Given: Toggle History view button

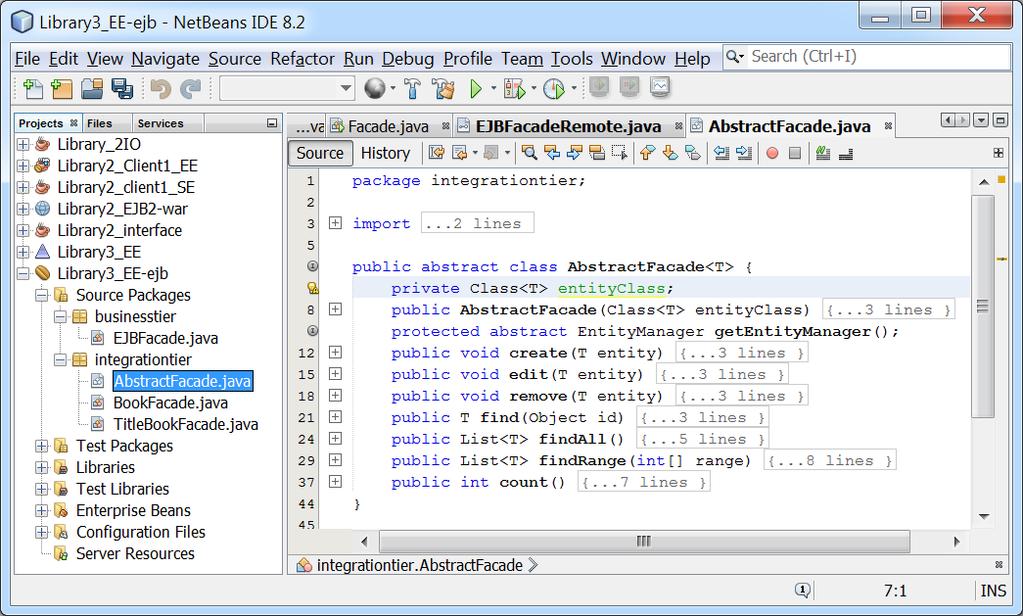Looking at the screenshot, I should coord(386,153).
